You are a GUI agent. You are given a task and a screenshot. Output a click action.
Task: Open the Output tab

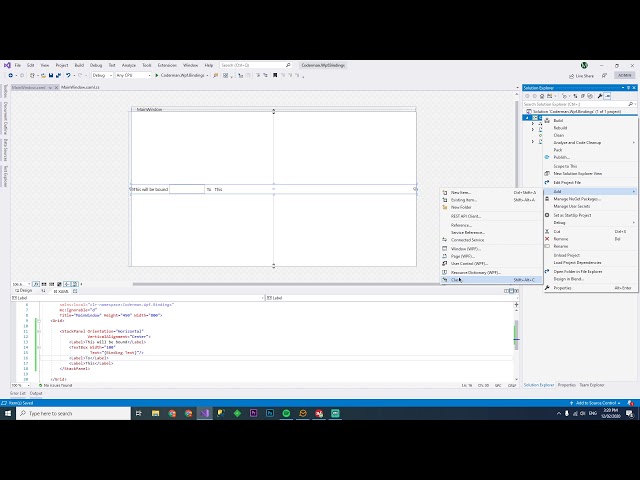36,393
